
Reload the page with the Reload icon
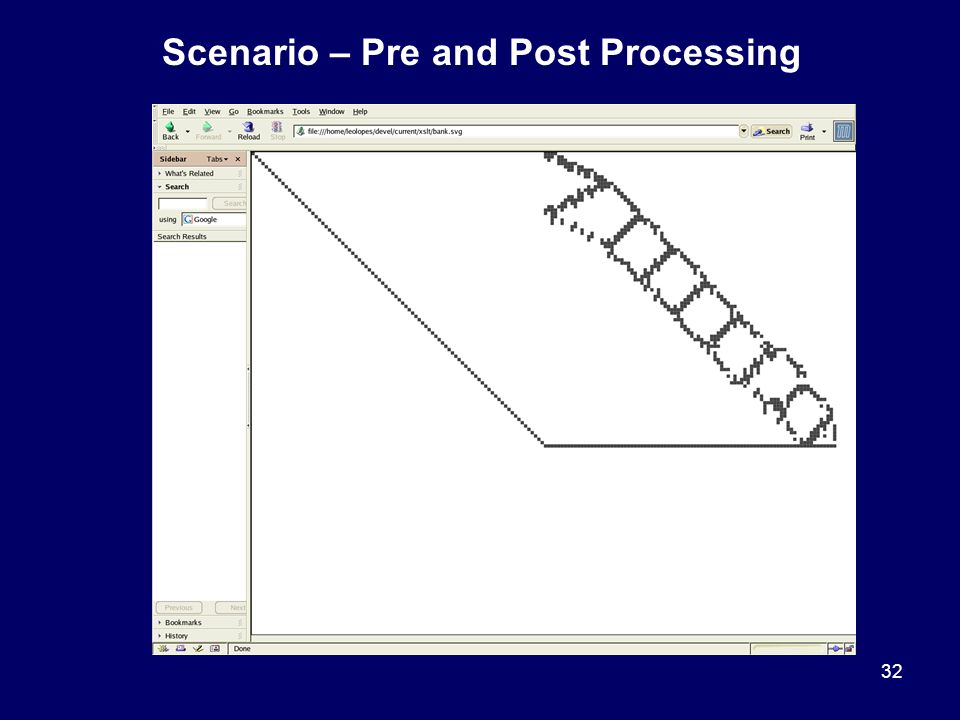pos(248,127)
